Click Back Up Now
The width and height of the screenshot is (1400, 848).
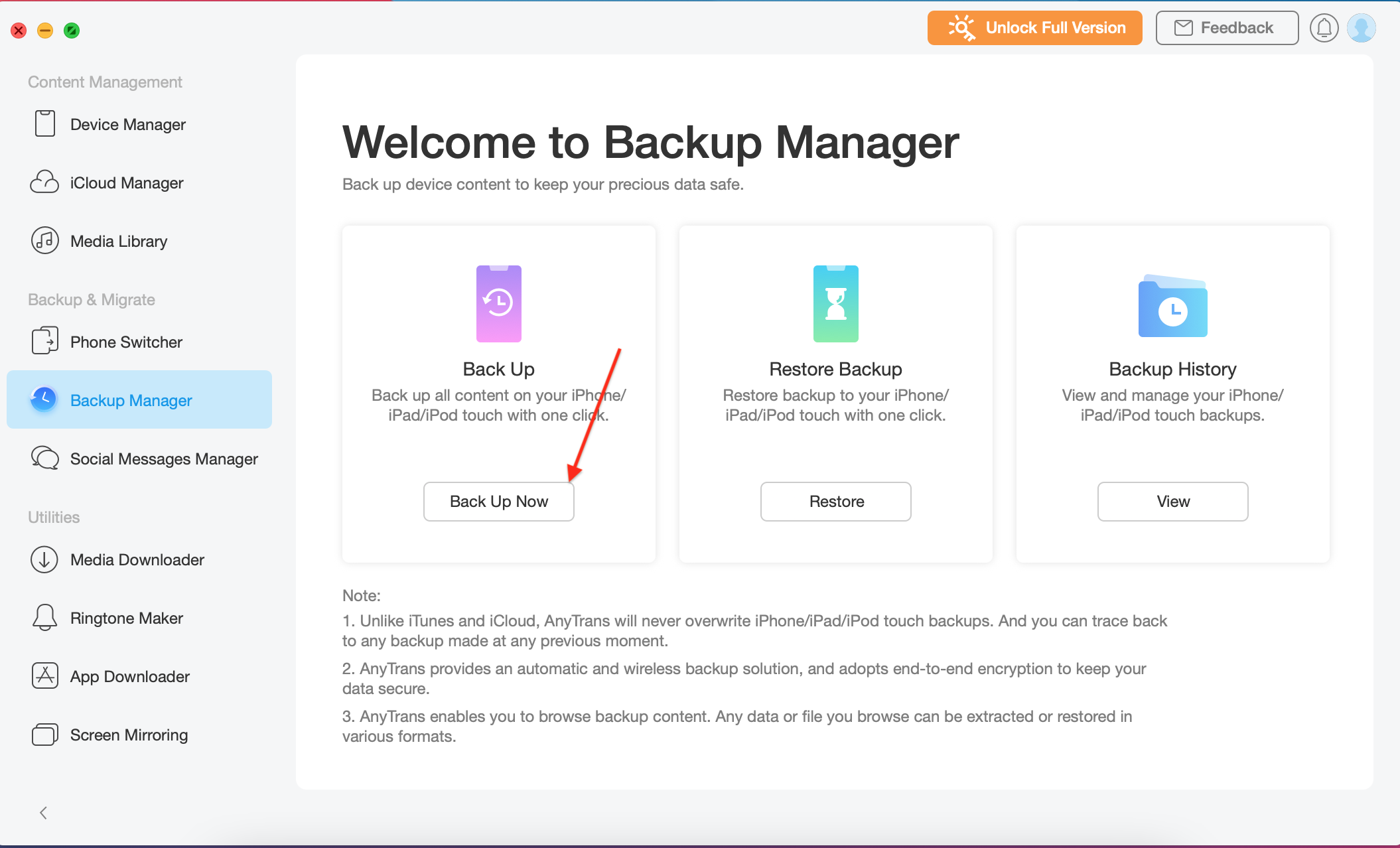tap(498, 501)
